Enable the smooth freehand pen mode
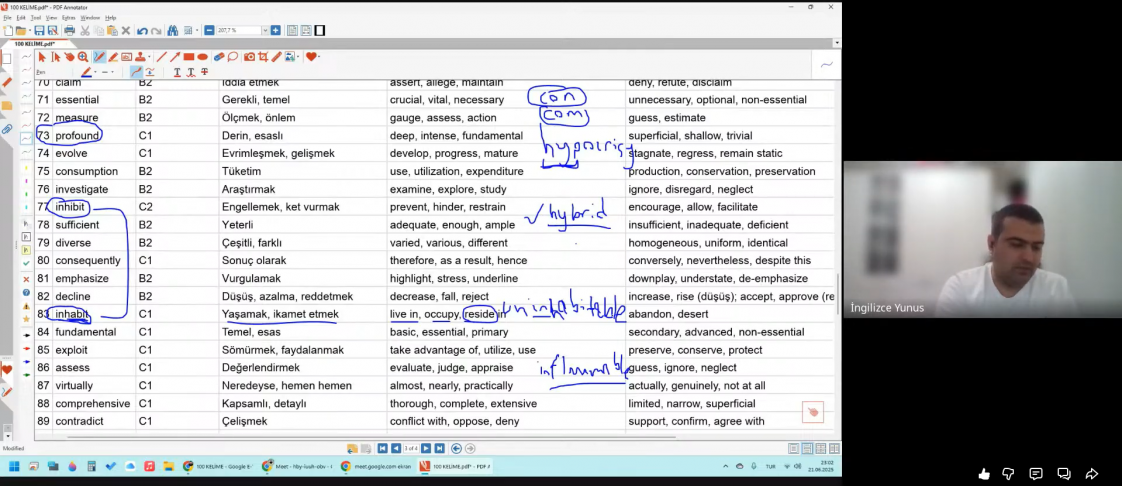 click(135, 72)
